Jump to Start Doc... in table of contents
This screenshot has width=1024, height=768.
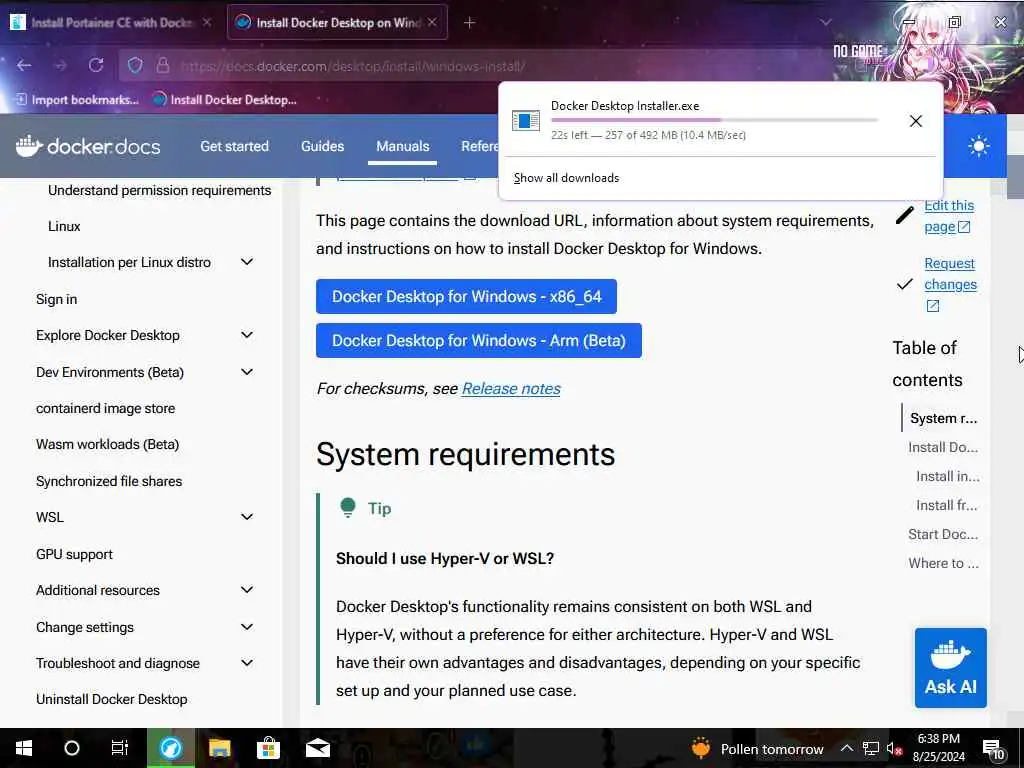coord(943,534)
